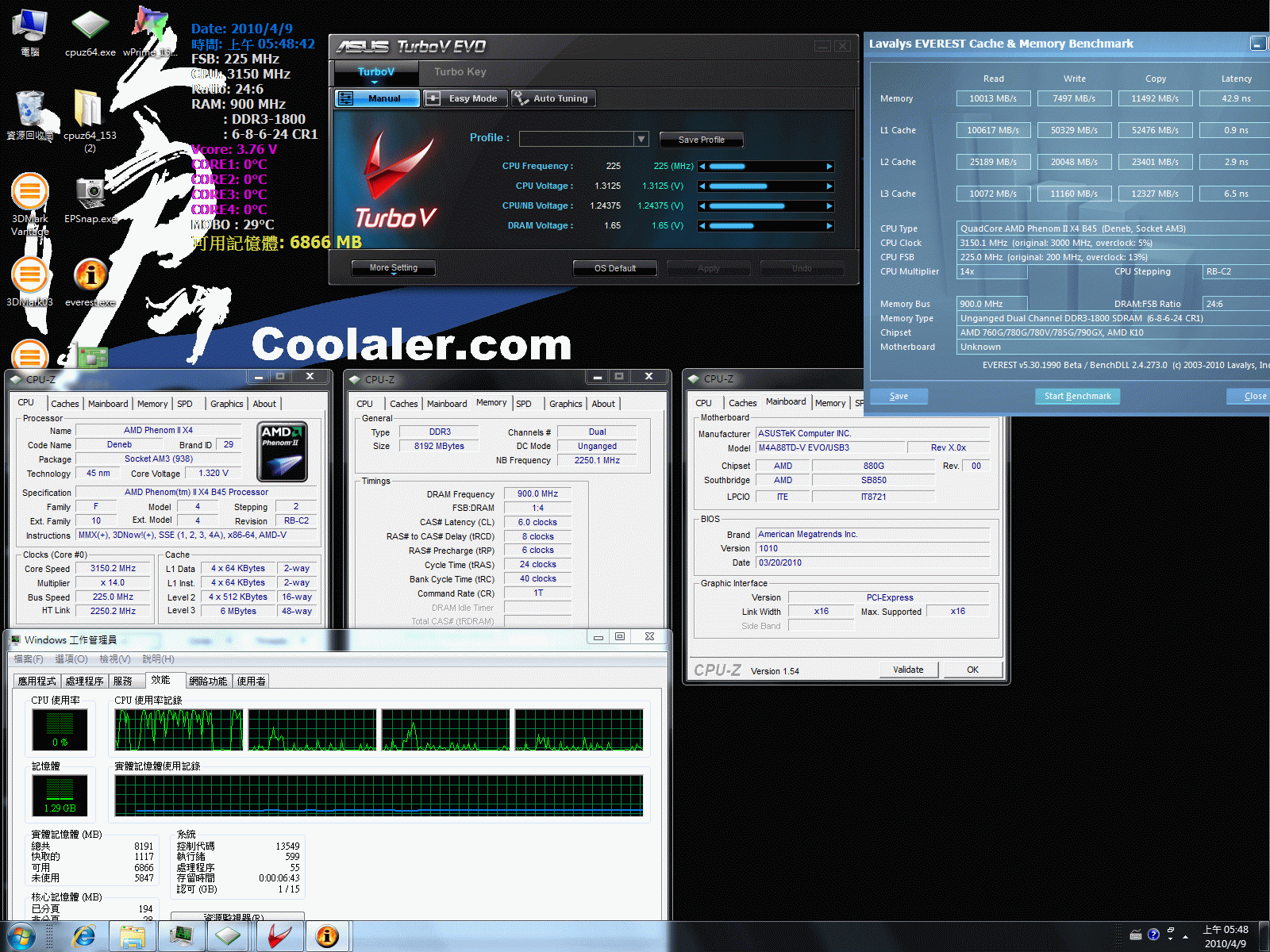Switch to 網路功能 tab in Task Manager
The height and width of the screenshot is (952, 1270).
[x=208, y=681]
